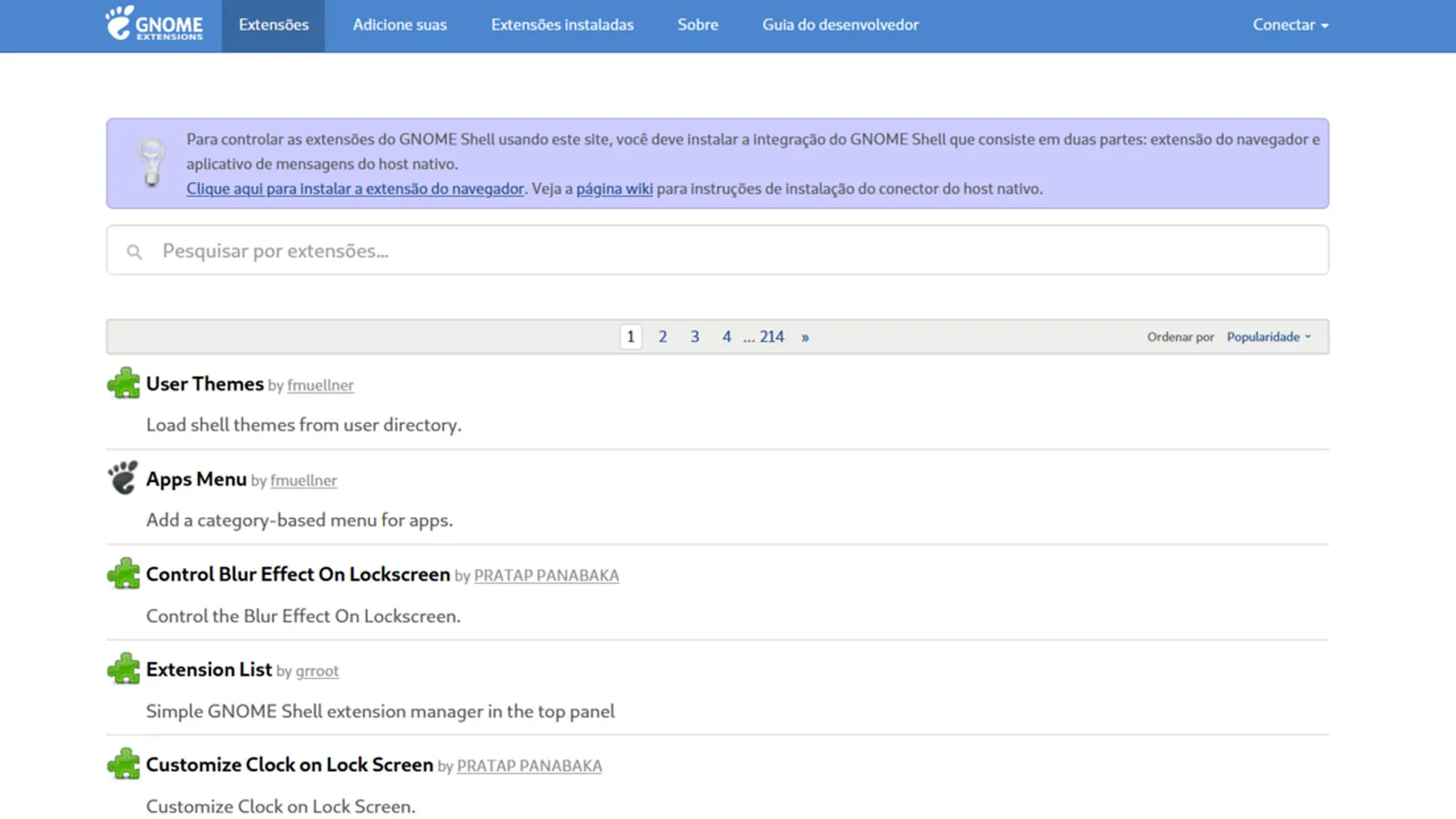Viewport: 1456px width, 819px height.
Task: Open author fmuellner next to User Themes
Action: point(320,386)
